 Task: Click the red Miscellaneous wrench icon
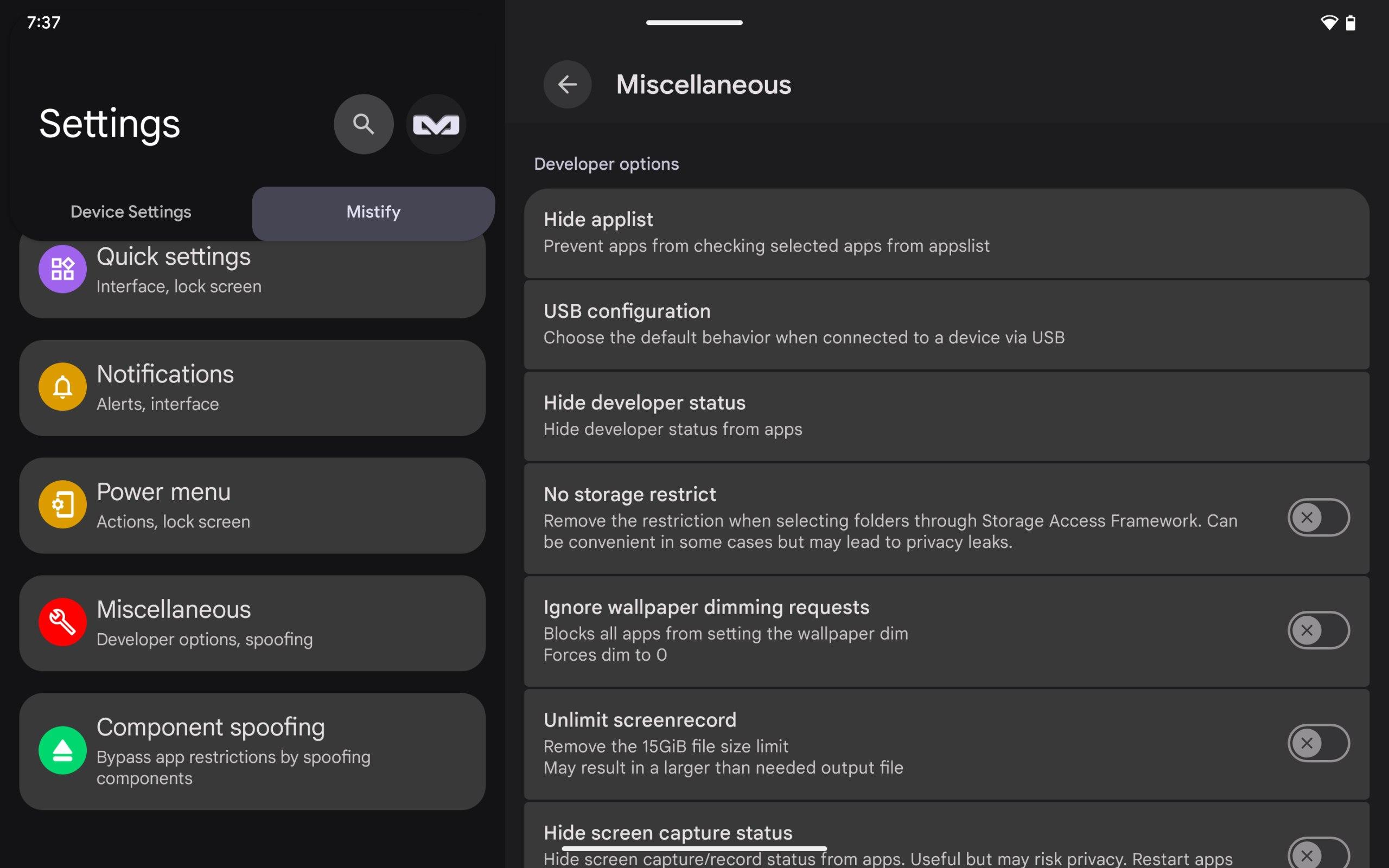(62, 622)
